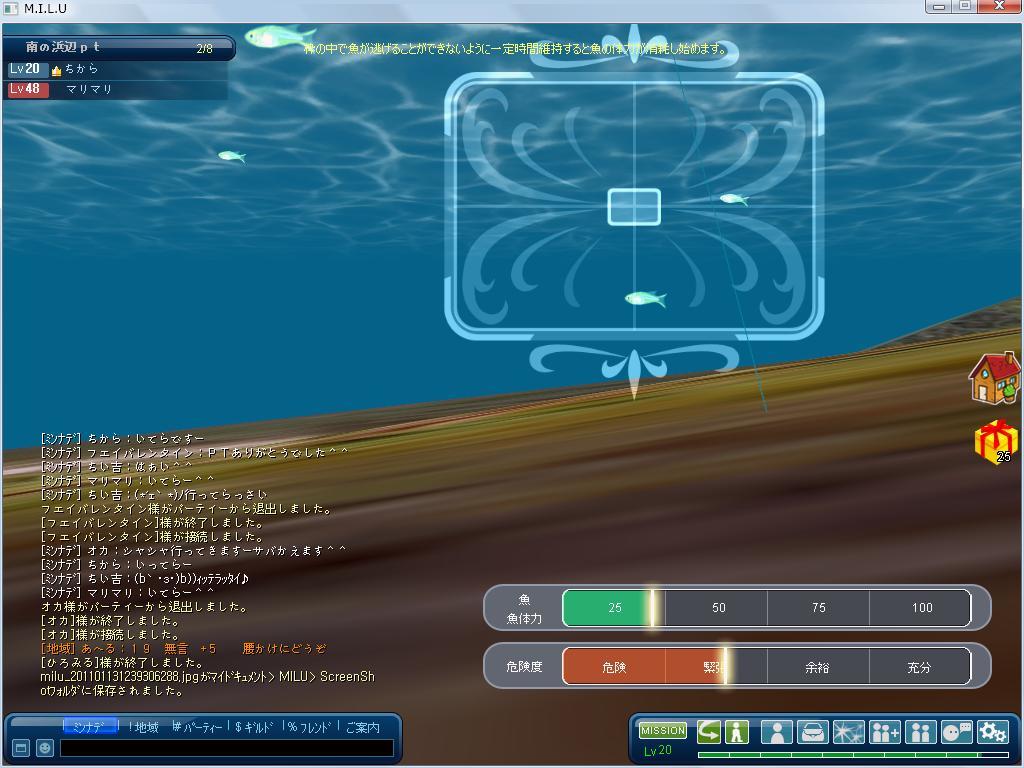Screen dimensions: 1024x768
Task: Select party member マリマリ
Action: pos(88,89)
